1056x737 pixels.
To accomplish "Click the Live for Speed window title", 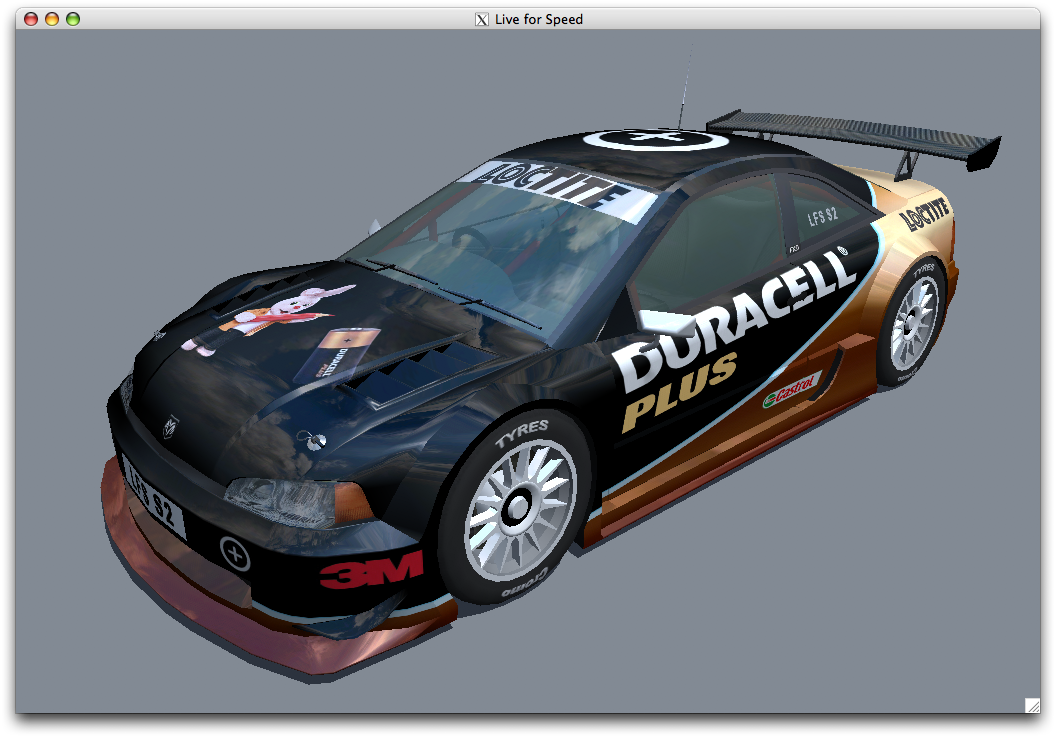I will pyautogui.click(x=539, y=20).
